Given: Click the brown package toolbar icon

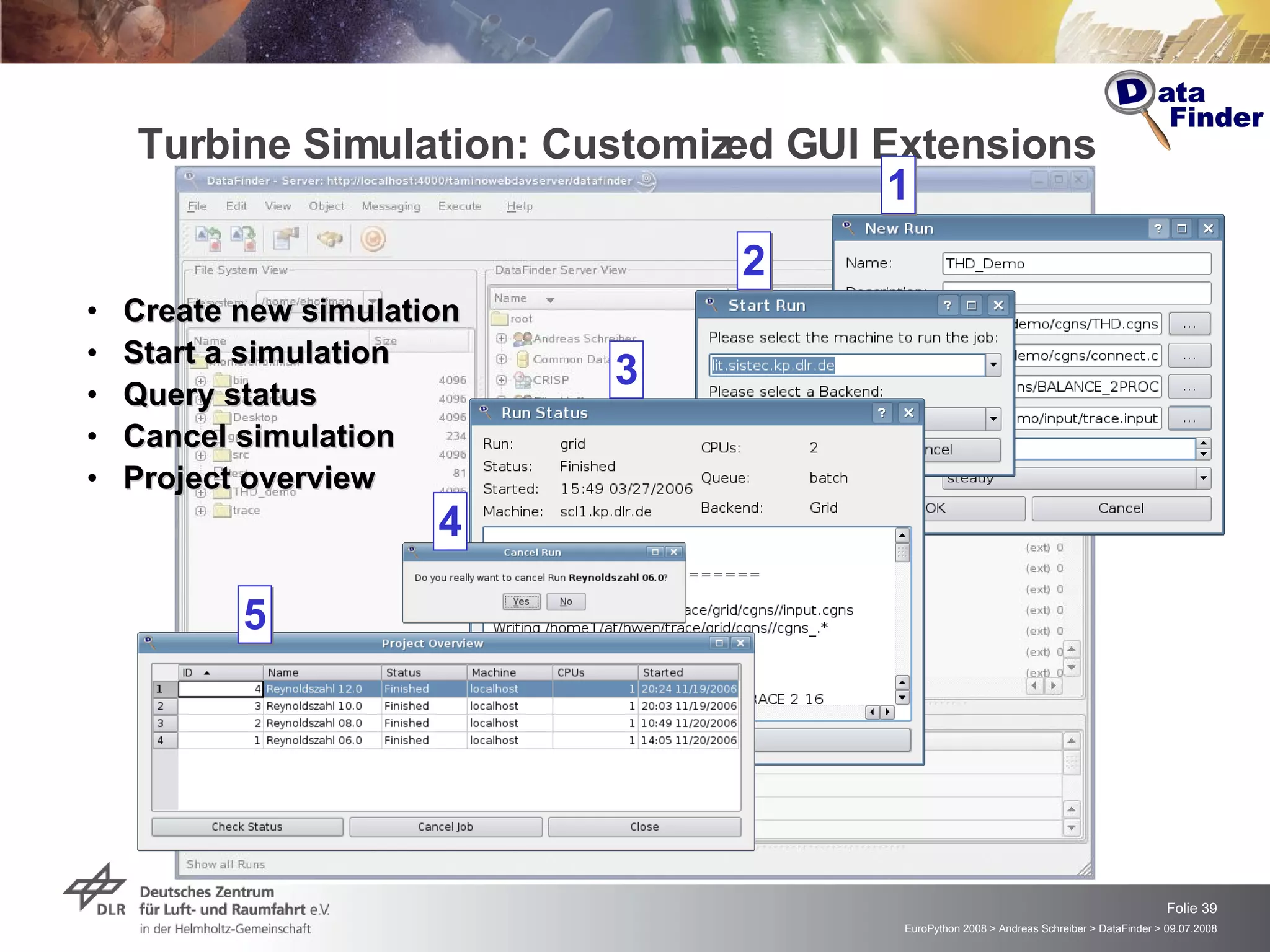Looking at the screenshot, I should pos(330,239).
